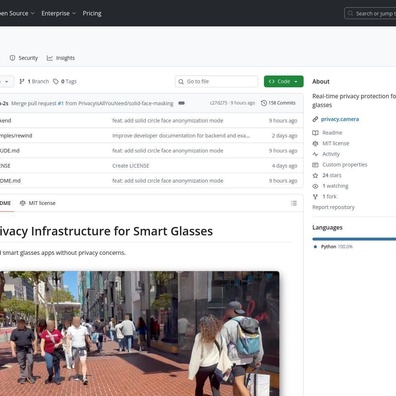Click the link chain icon by privacy.camera
The width and height of the screenshot is (396, 396).
[x=315, y=119]
